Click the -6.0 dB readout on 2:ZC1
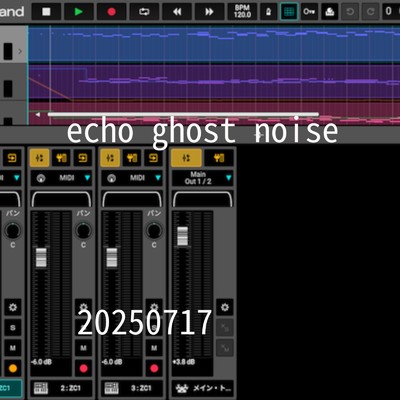 tap(42, 362)
